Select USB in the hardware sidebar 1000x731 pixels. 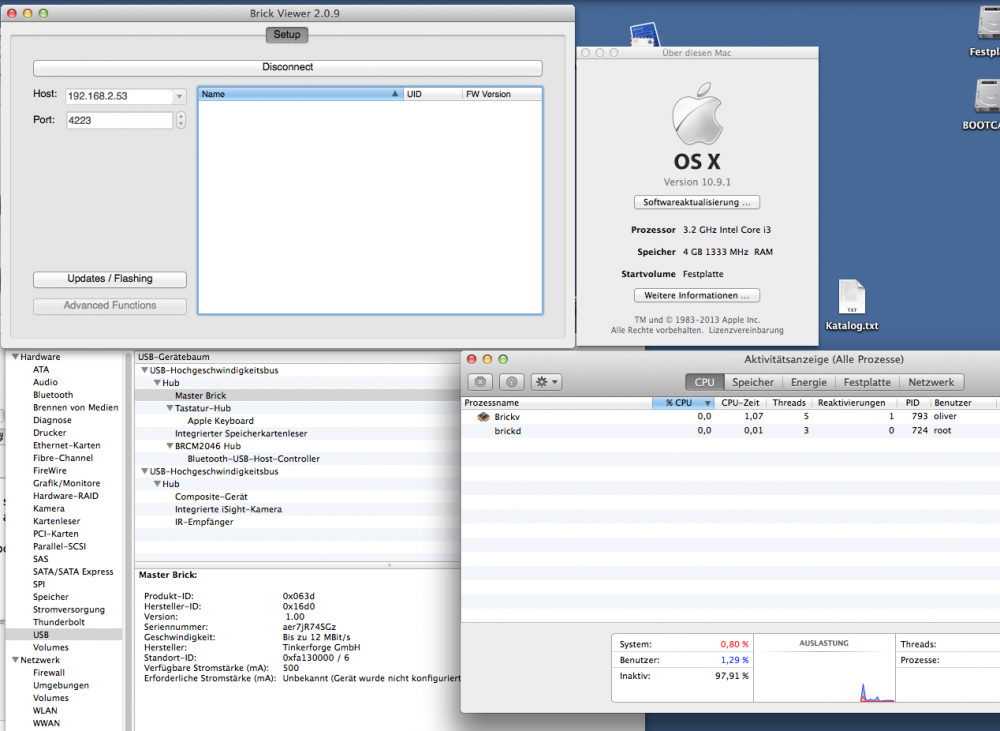click(40, 634)
